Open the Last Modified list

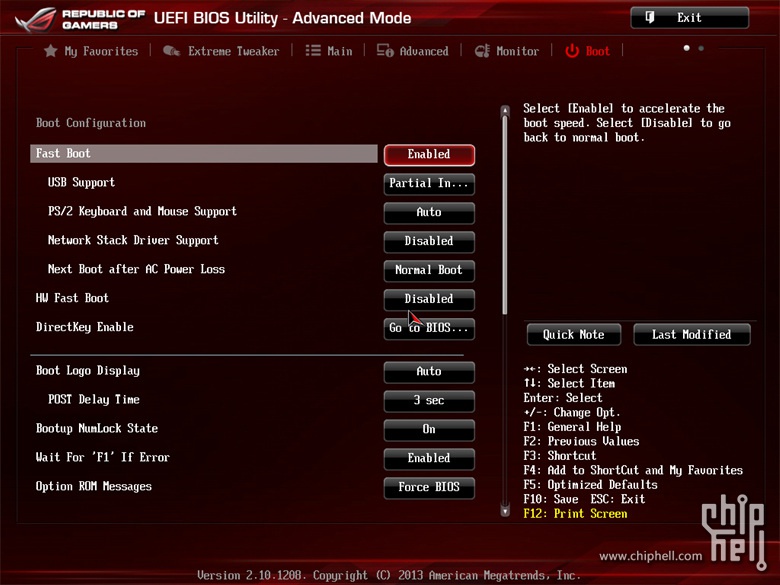point(691,334)
